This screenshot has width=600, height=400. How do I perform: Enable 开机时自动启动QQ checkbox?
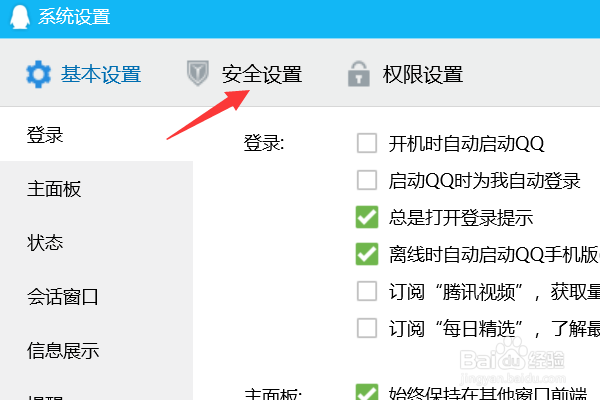(x=367, y=143)
